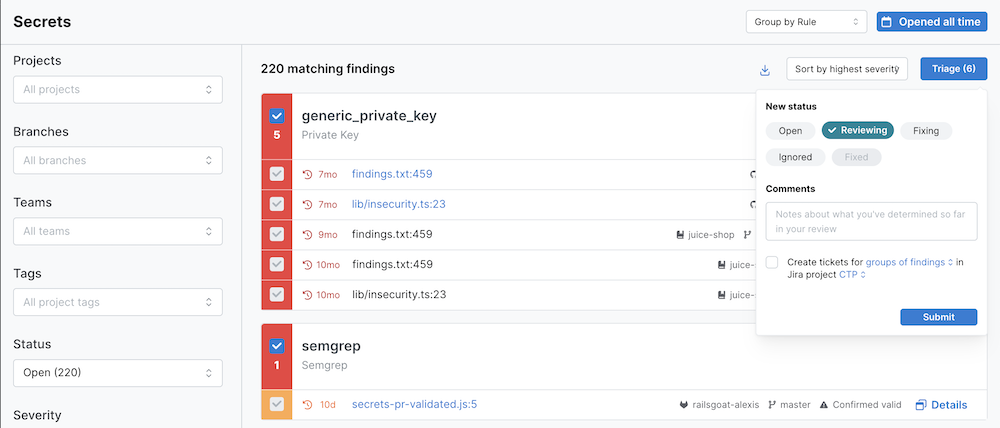The height and width of the screenshot is (428, 1000).
Task: Open the Sort by highest severity dropdown
Action: pos(846,69)
